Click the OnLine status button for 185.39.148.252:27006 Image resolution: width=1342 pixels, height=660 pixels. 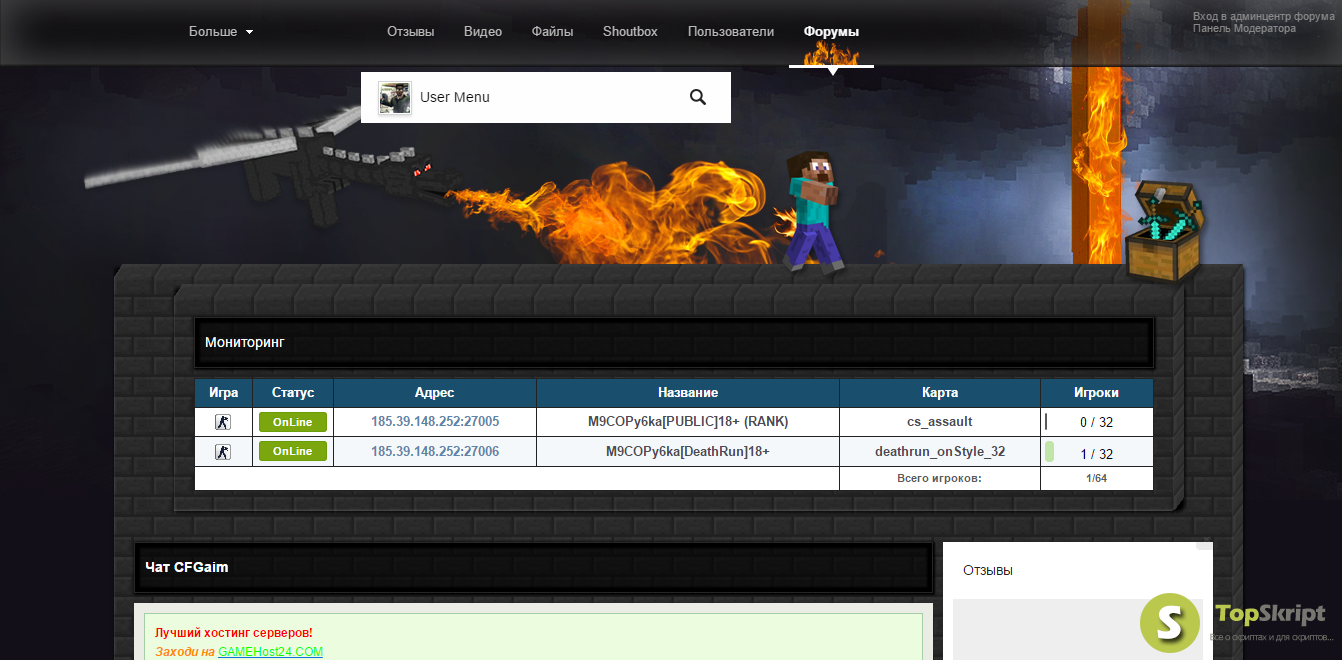tap(293, 451)
